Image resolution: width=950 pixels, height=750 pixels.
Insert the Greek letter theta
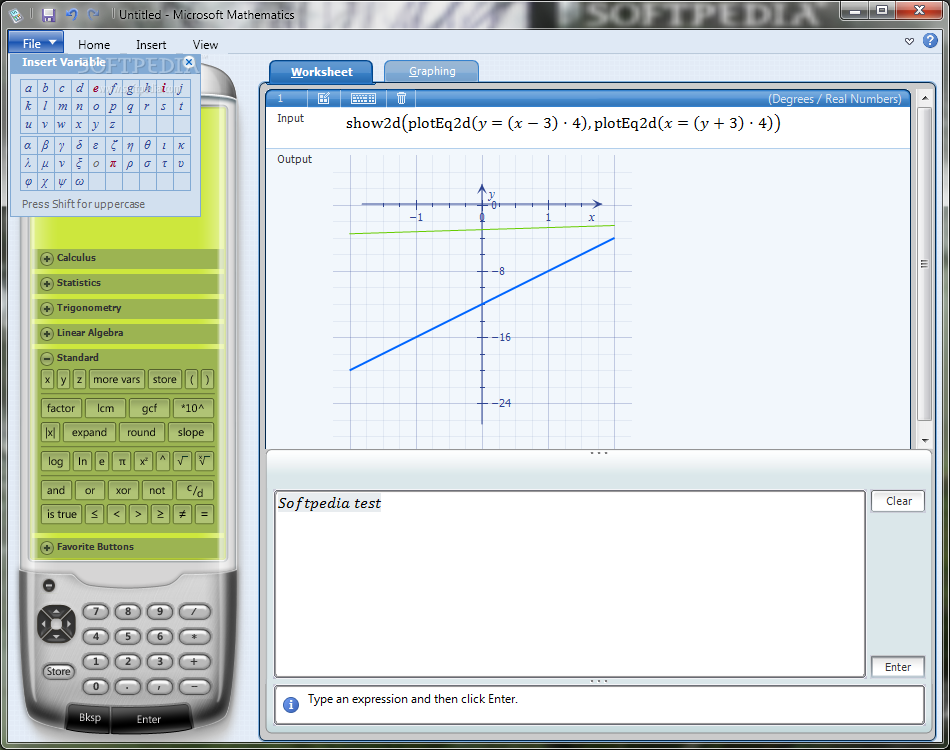pos(147,145)
